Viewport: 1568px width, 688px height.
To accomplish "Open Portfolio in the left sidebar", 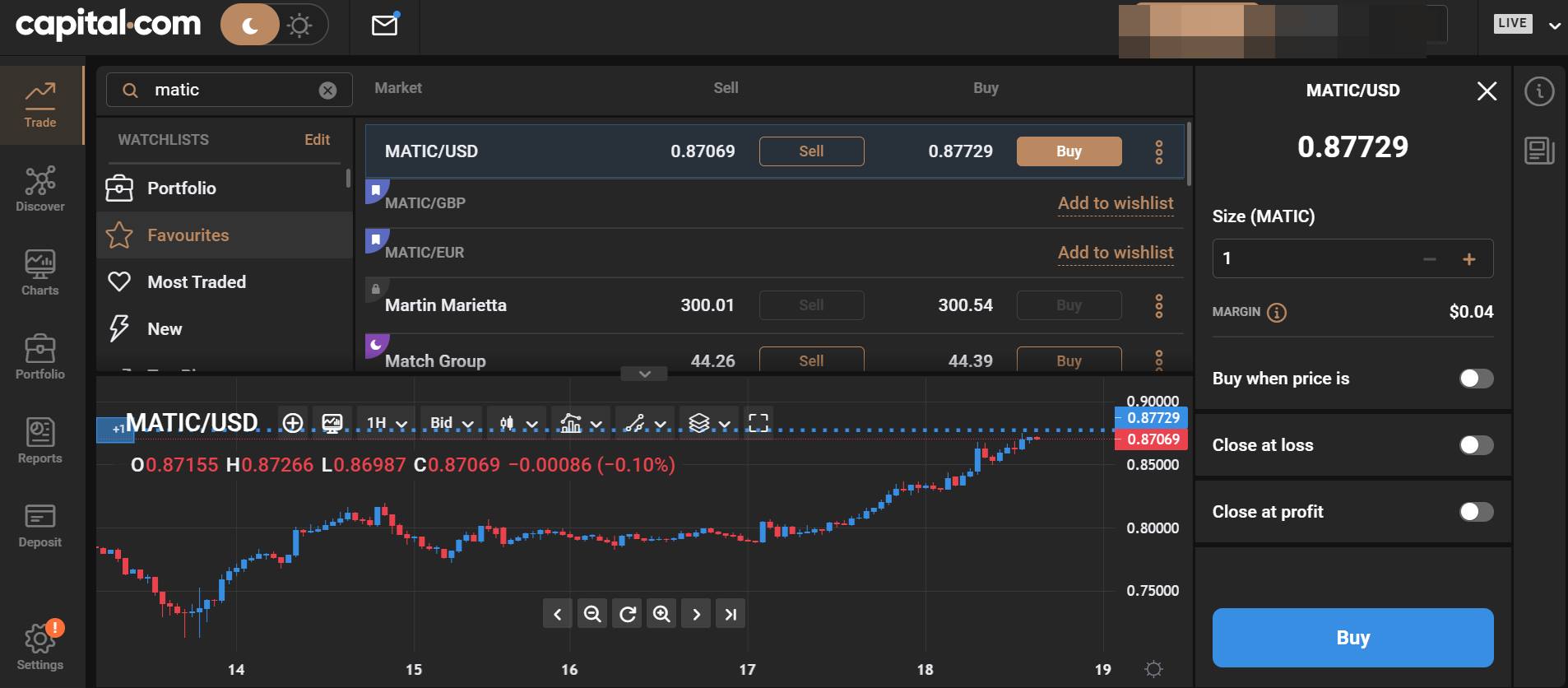I will point(40,357).
